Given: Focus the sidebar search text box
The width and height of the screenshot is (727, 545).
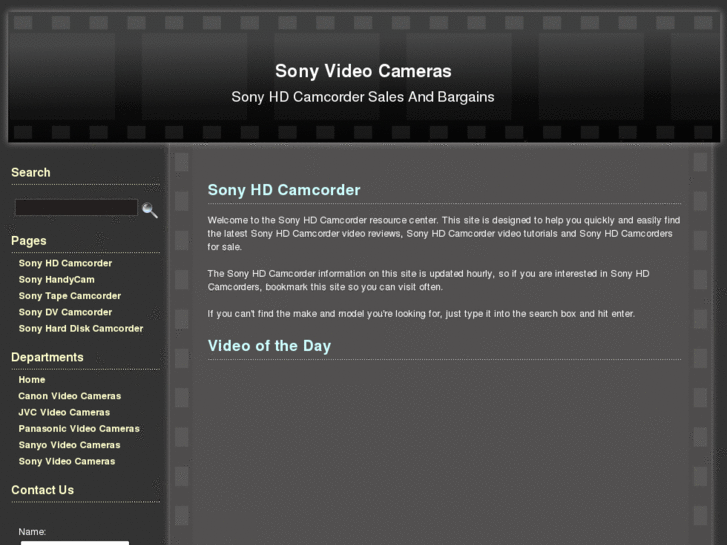Looking at the screenshot, I should point(77,207).
